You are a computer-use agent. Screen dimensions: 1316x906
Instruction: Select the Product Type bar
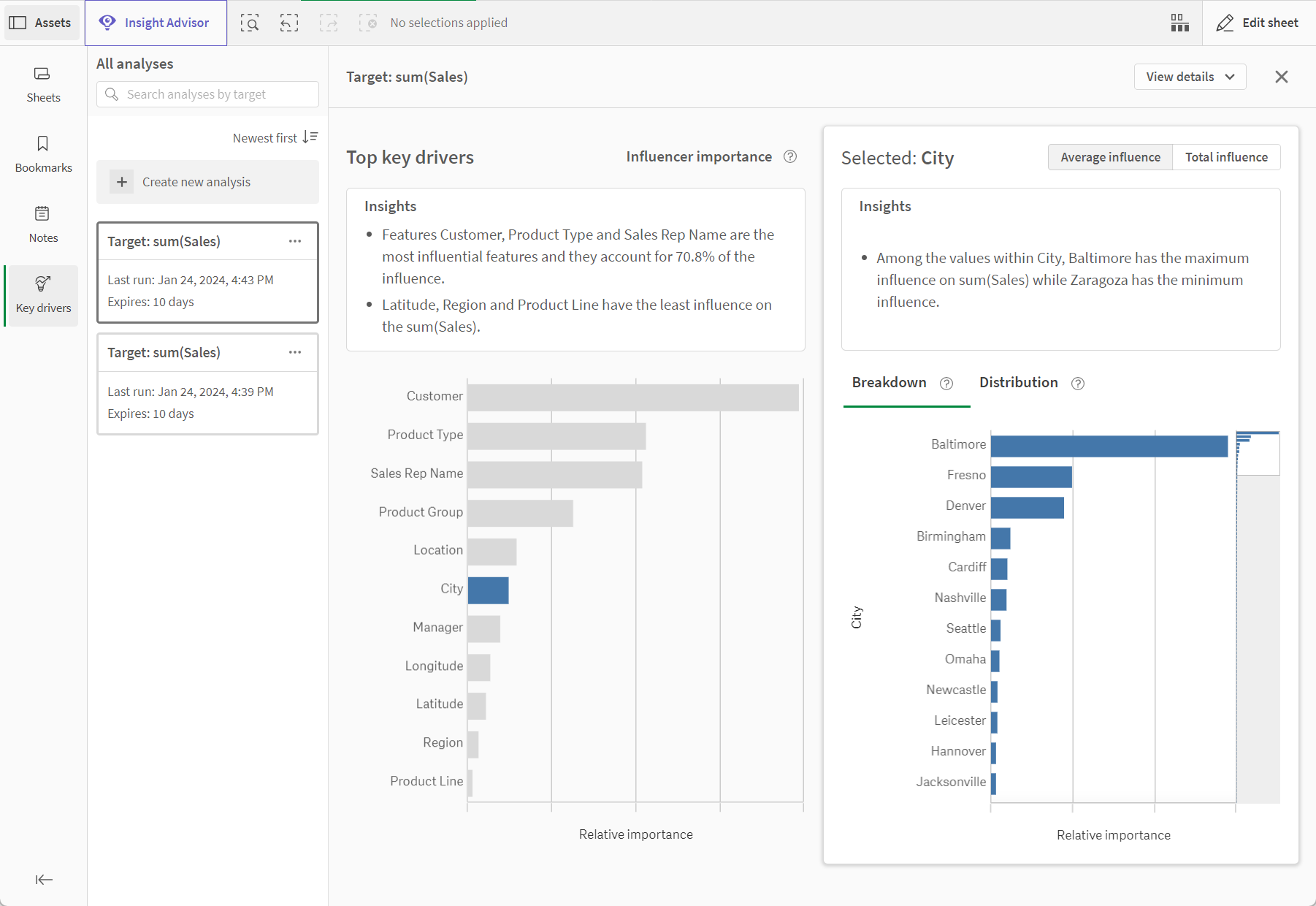(556, 436)
